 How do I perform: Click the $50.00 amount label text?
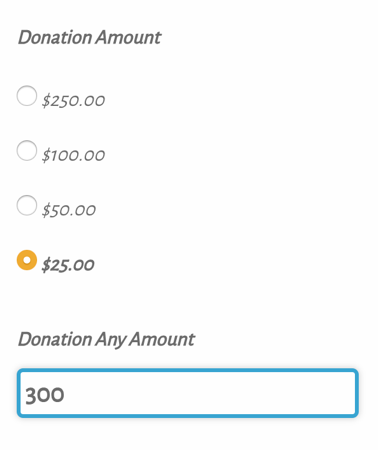[69, 210]
